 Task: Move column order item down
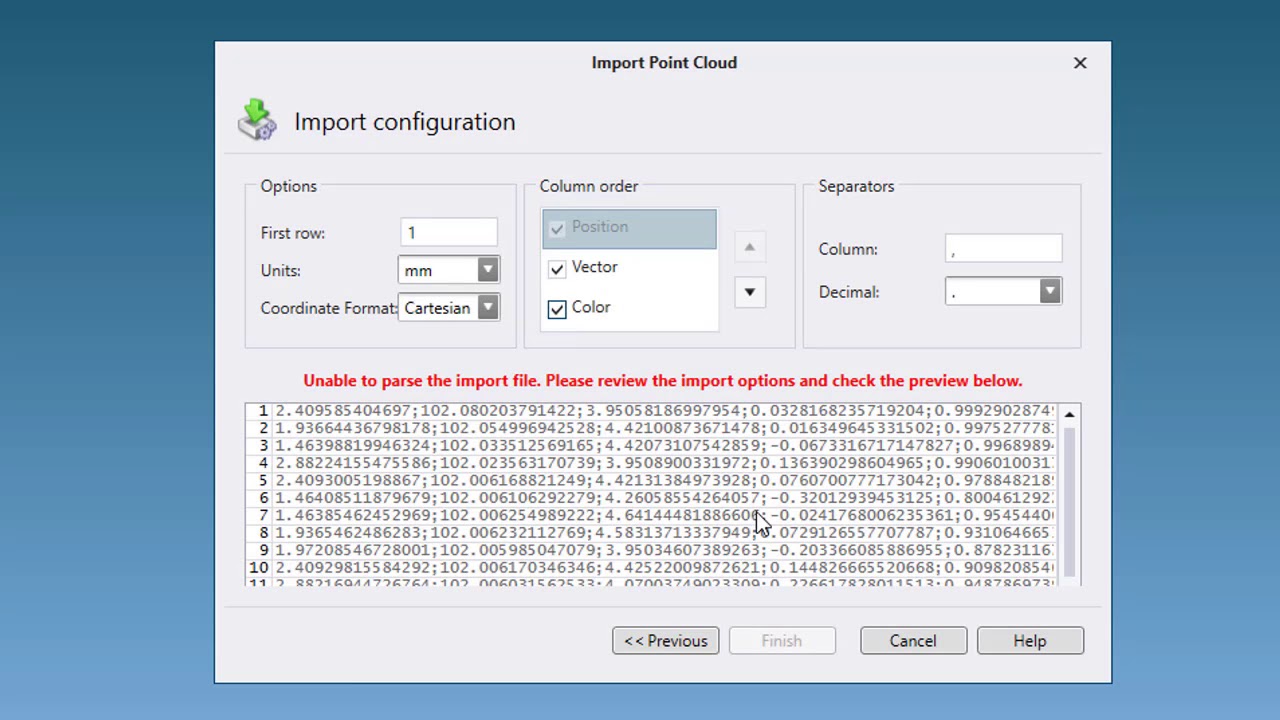click(749, 292)
